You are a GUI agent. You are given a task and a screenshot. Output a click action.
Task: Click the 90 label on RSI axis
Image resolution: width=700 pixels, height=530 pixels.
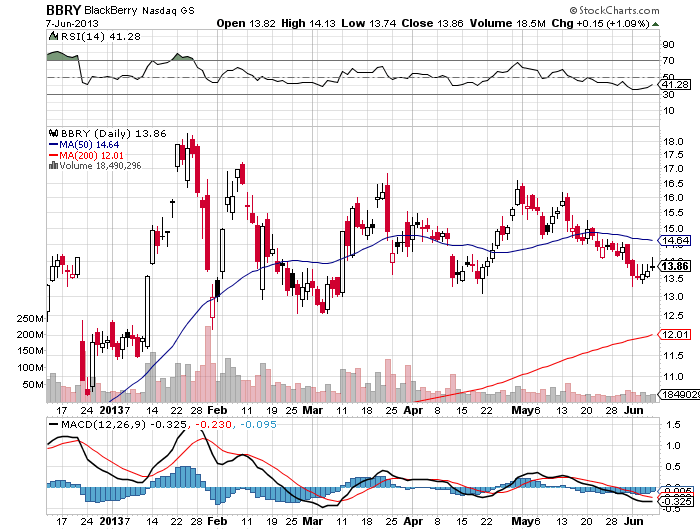(x=668, y=45)
